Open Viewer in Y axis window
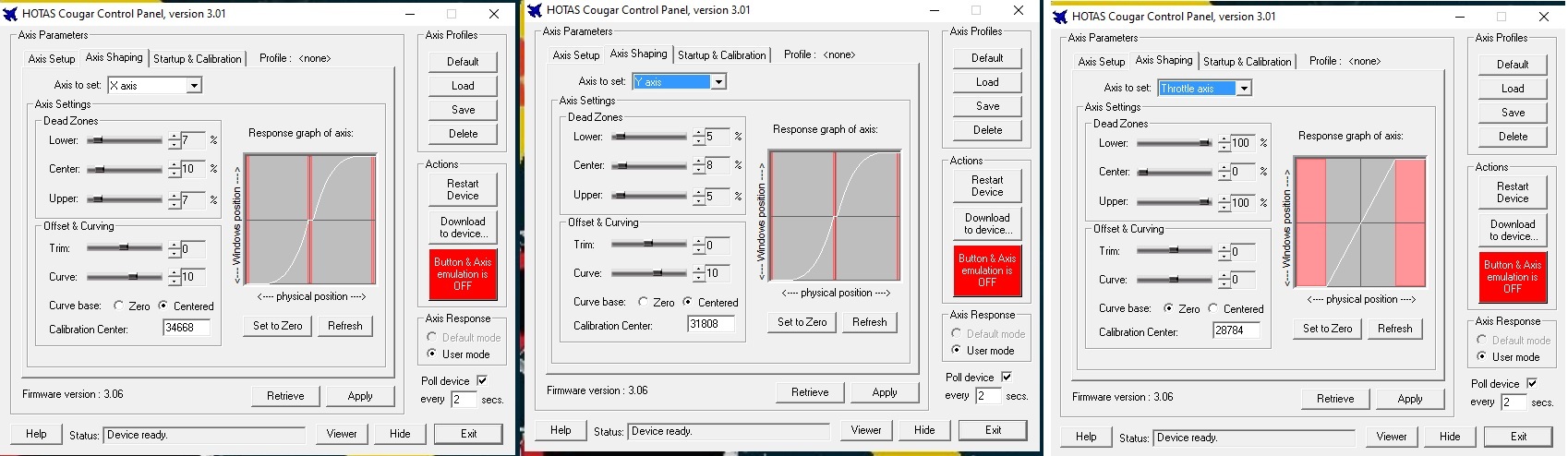Screen dimensions: 1568x456 866,430
